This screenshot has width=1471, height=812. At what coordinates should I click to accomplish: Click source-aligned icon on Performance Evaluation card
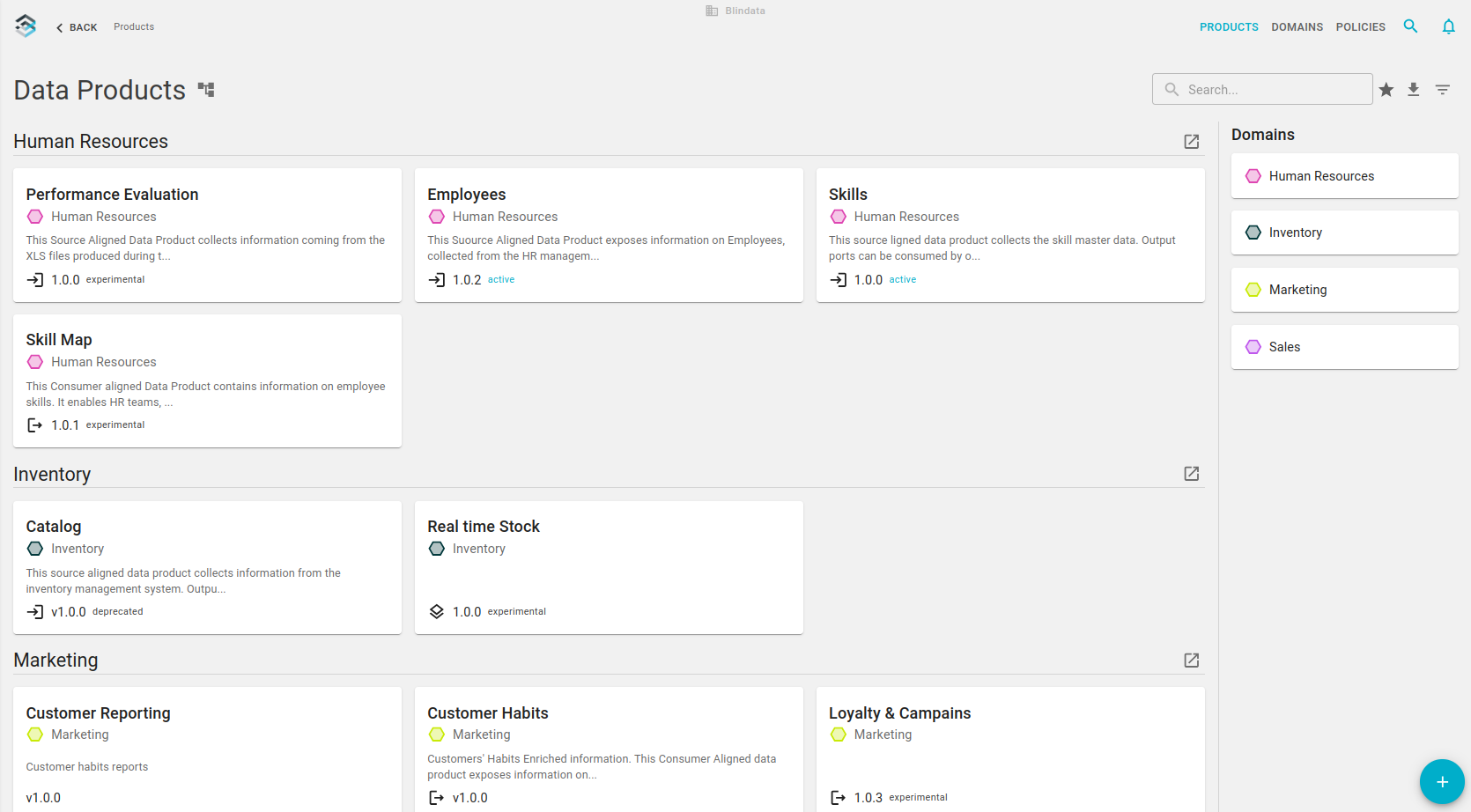point(35,280)
